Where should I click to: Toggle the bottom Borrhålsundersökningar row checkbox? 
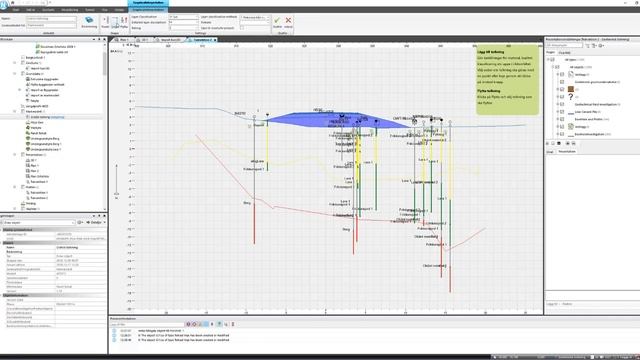pyautogui.click(x=562, y=134)
